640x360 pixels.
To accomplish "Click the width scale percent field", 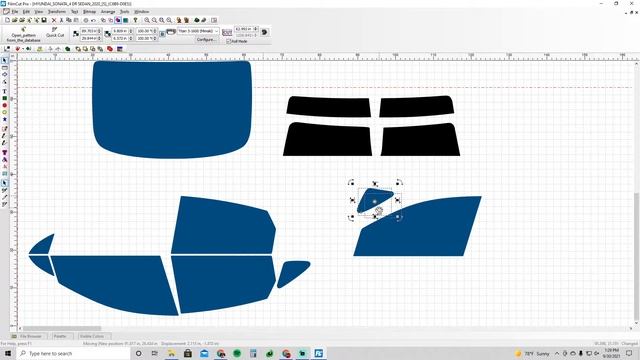I will (147, 31).
